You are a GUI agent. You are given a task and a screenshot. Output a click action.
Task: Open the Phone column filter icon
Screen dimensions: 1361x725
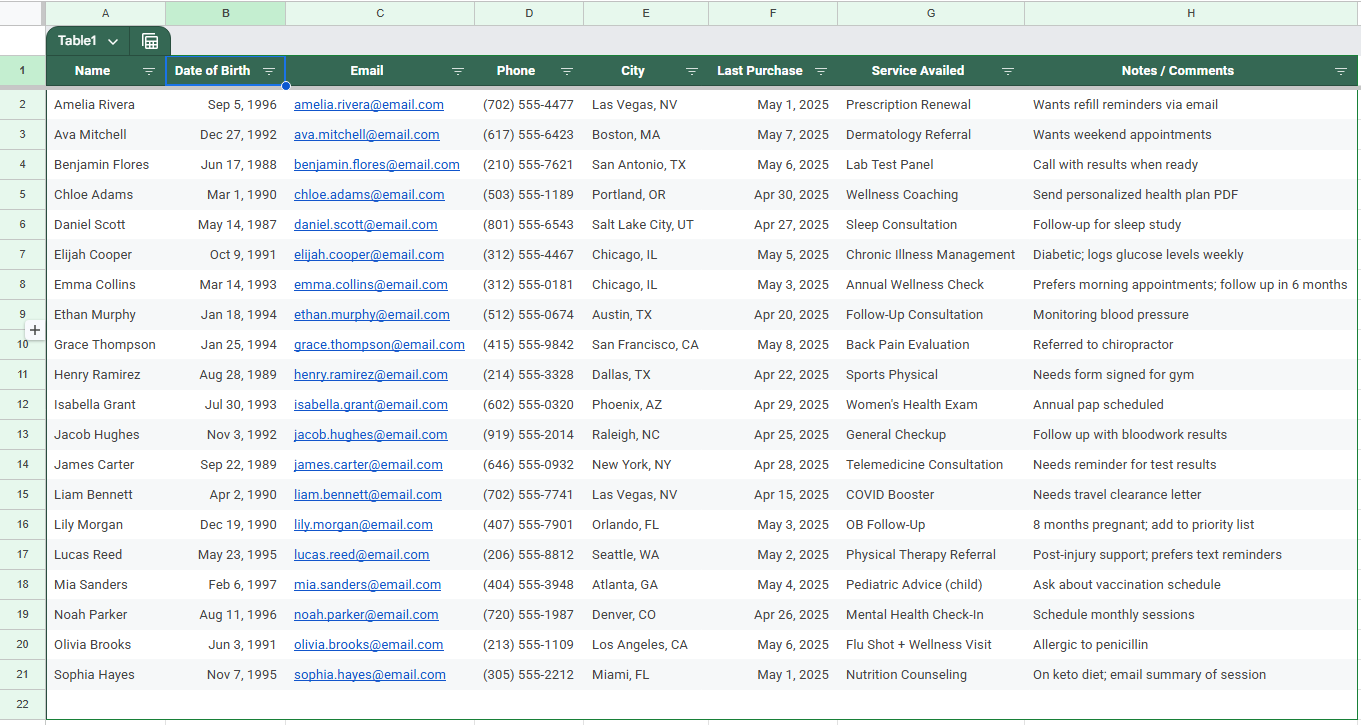click(x=567, y=71)
